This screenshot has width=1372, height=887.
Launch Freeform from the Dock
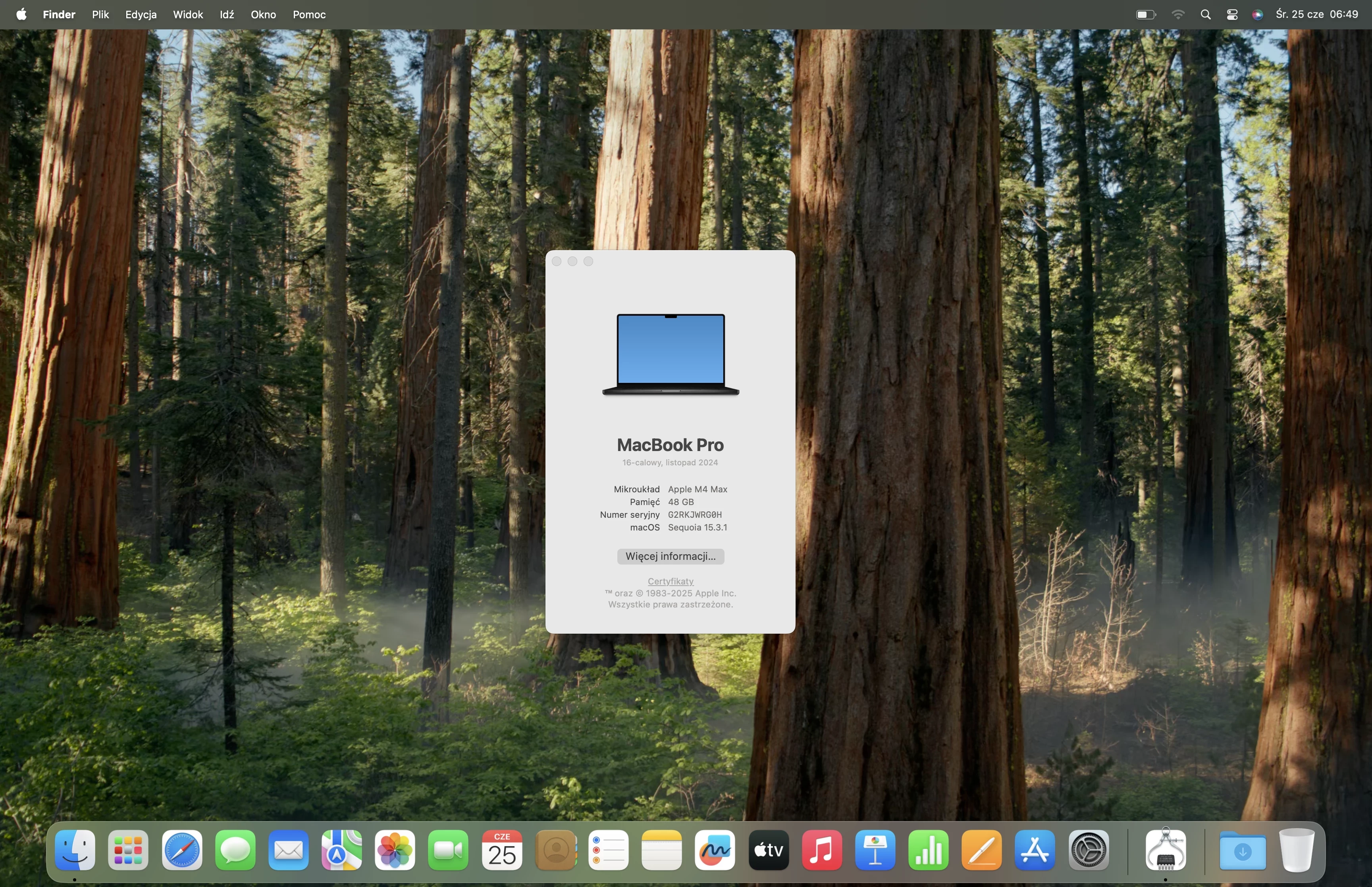click(715, 850)
